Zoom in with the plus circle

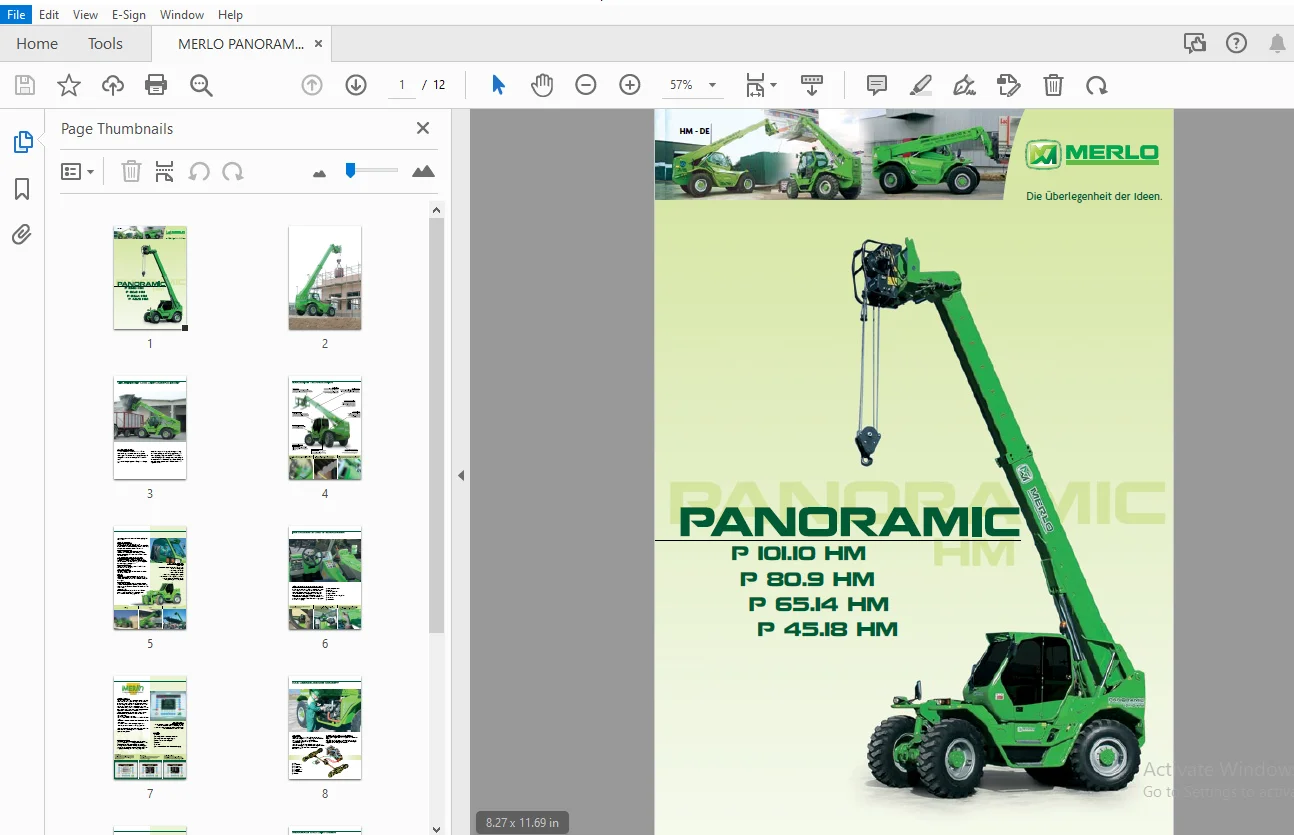point(630,86)
